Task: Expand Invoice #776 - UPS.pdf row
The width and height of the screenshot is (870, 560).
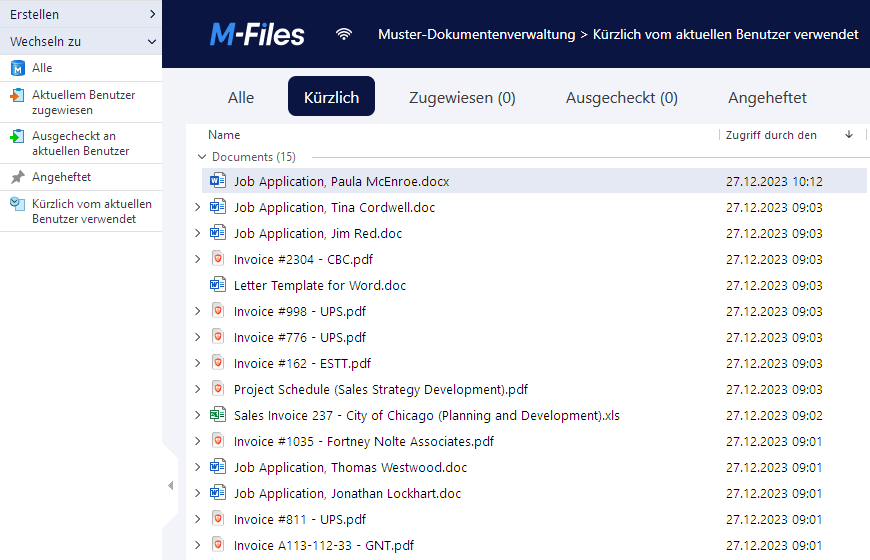Action: click(198, 337)
